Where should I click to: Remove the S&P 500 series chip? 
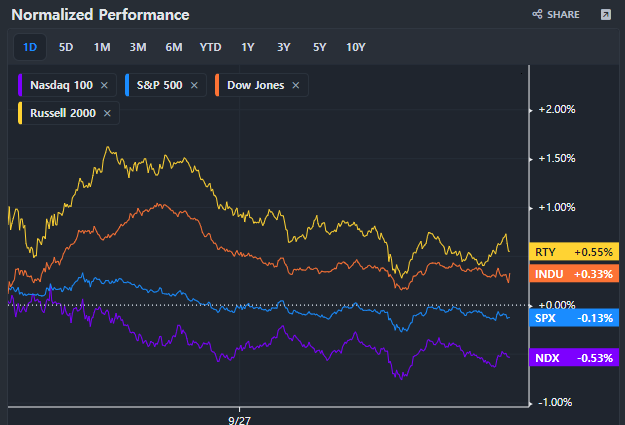pyautogui.click(x=194, y=85)
